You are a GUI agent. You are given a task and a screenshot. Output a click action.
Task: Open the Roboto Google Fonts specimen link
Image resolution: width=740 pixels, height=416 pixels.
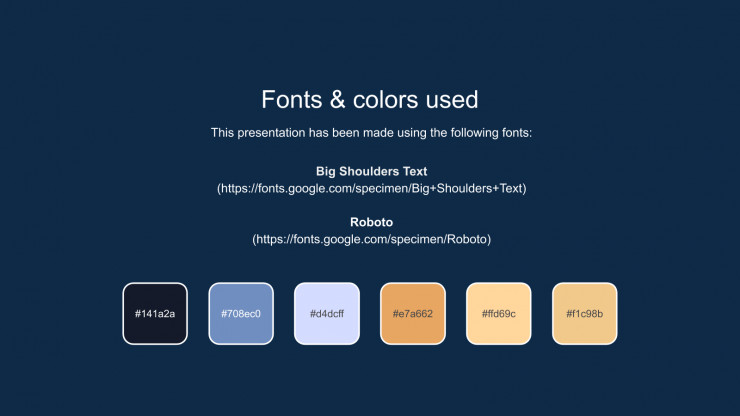371,239
